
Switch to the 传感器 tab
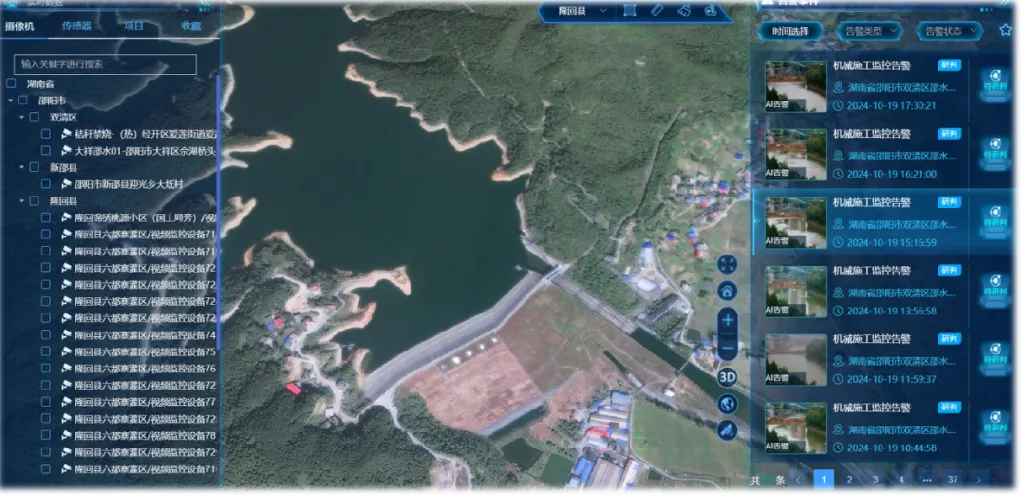(x=78, y=26)
